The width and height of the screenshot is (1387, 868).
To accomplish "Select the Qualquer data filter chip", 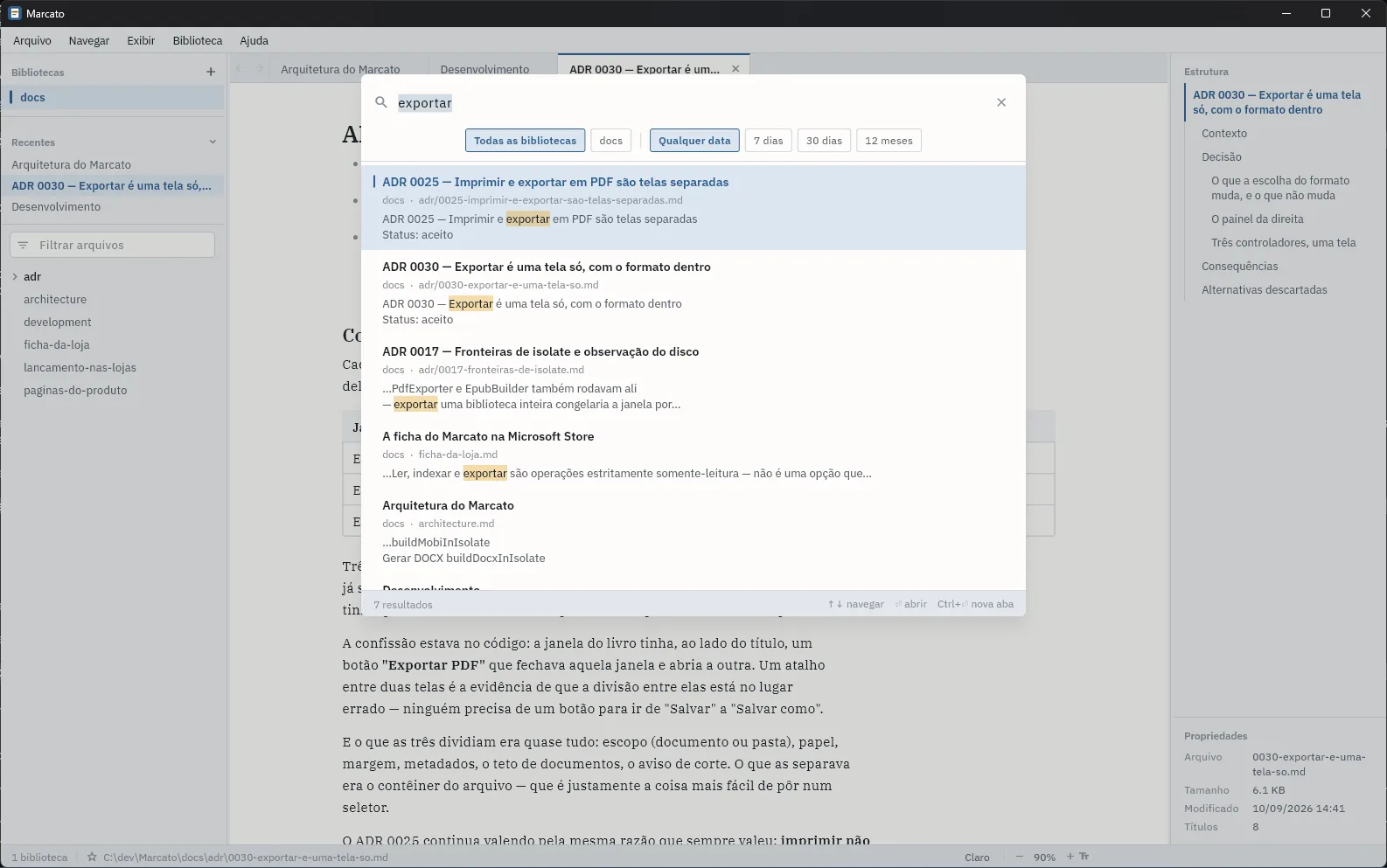I will pyautogui.click(x=694, y=141).
